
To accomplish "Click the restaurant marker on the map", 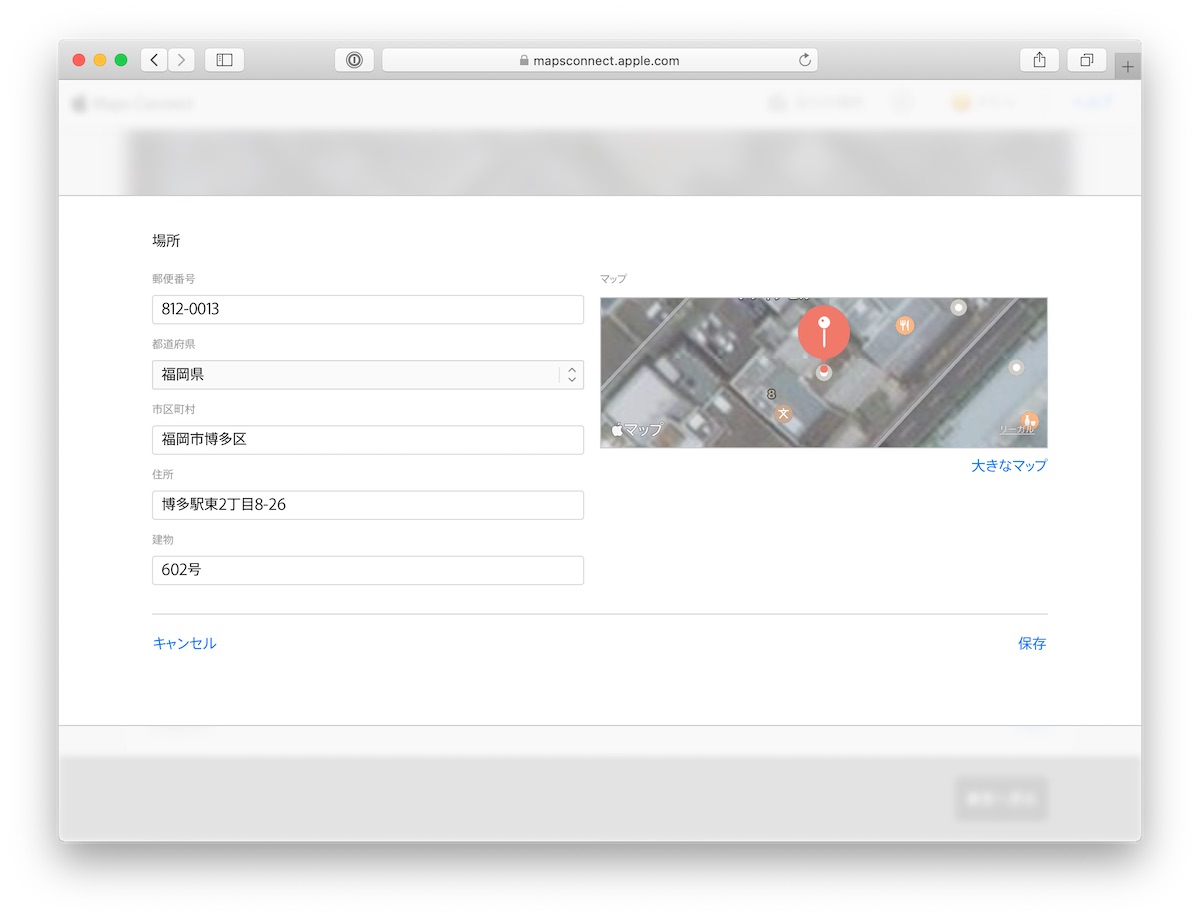I will 905,325.
